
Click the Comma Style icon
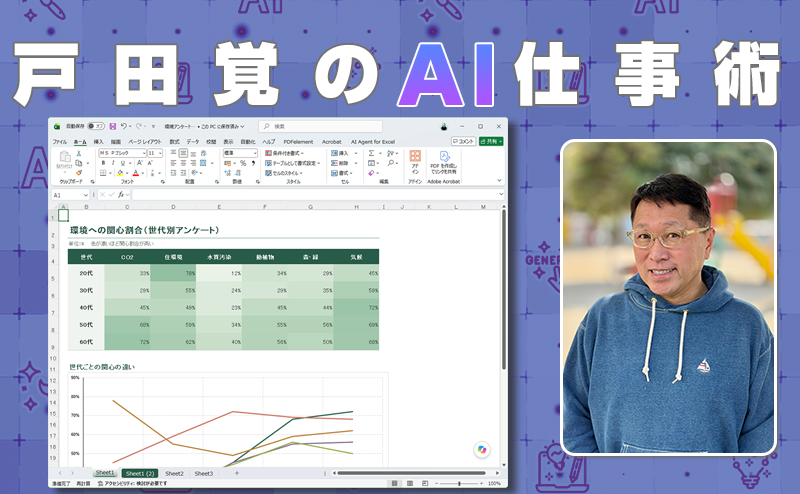pyautogui.click(x=253, y=163)
